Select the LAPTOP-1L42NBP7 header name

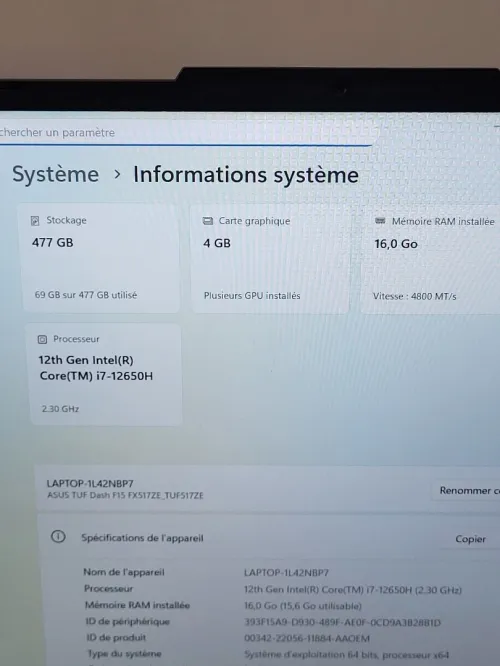click(x=90, y=483)
